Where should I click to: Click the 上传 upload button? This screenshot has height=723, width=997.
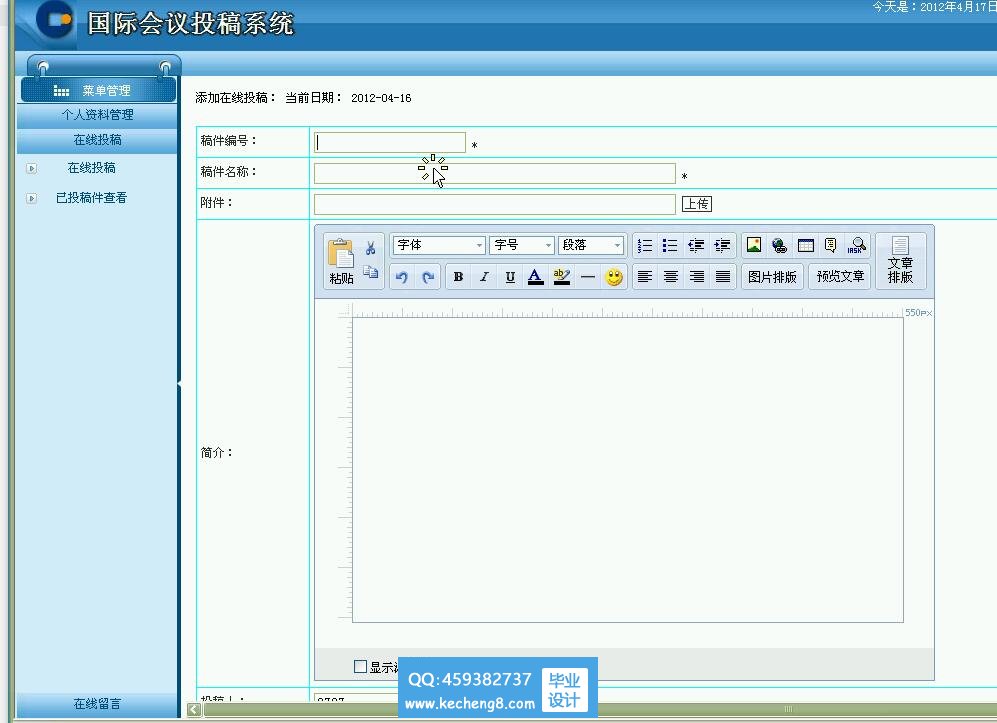click(x=696, y=203)
